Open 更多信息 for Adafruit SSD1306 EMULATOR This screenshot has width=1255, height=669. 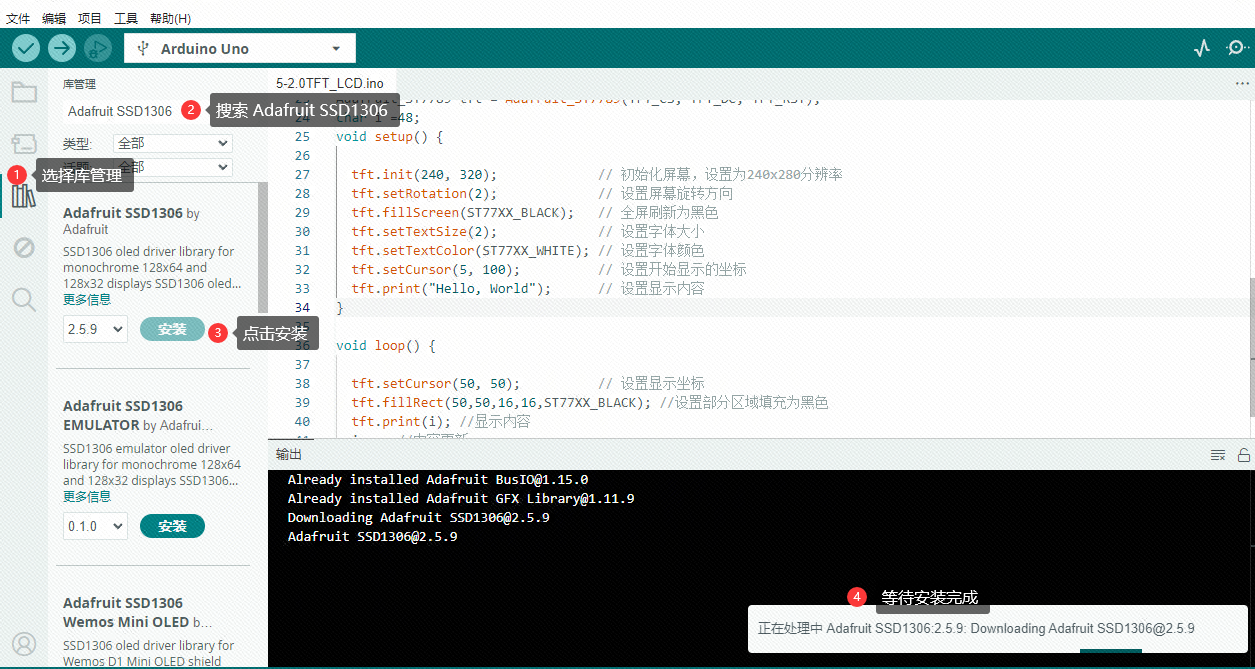tap(87, 496)
